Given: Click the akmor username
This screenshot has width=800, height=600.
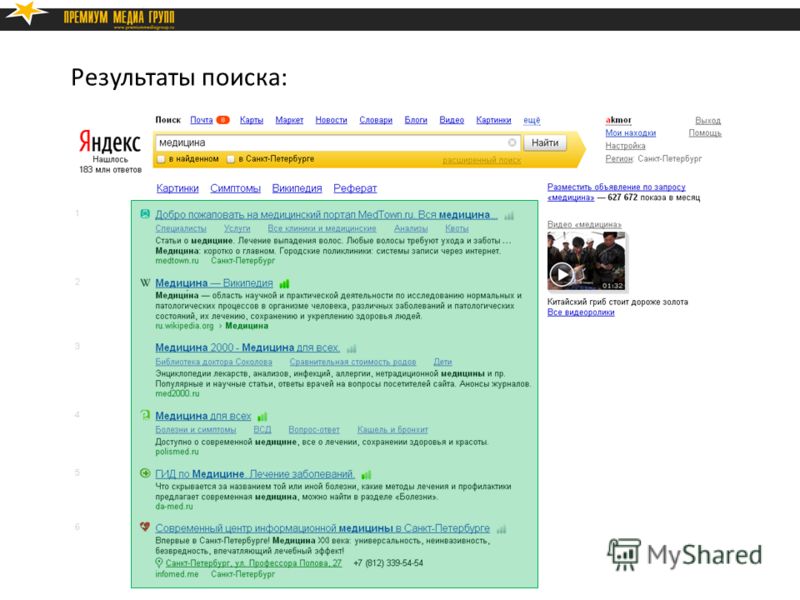Looking at the screenshot, I should pos(618,120).
